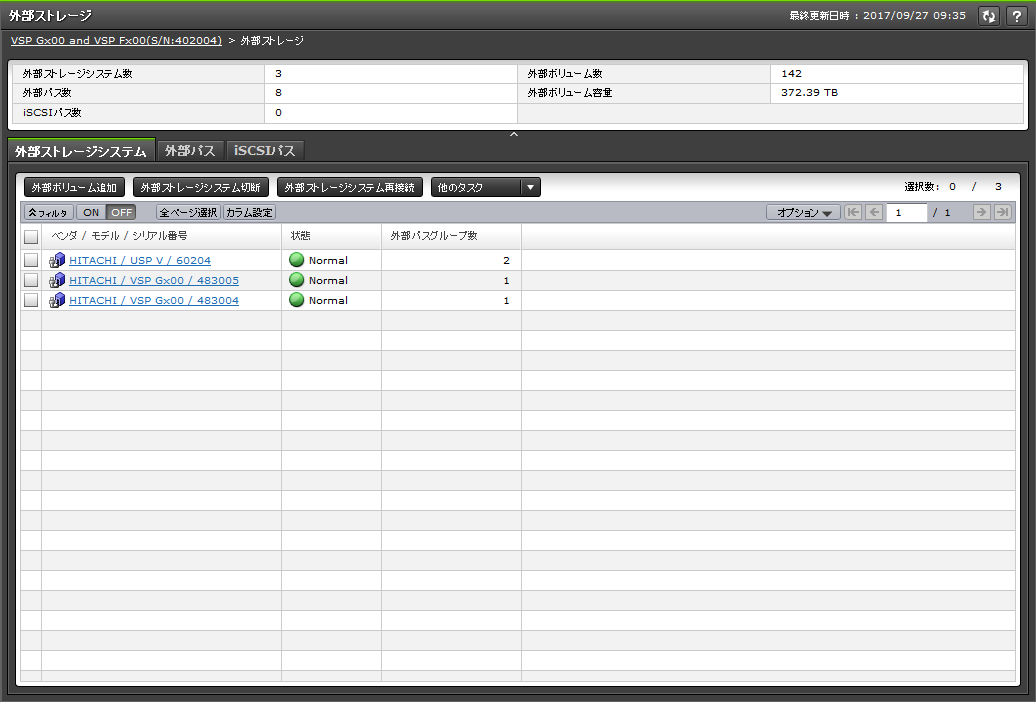Click green status icon for serial 483004
The image size is (1036, 702).
(297, 299)
